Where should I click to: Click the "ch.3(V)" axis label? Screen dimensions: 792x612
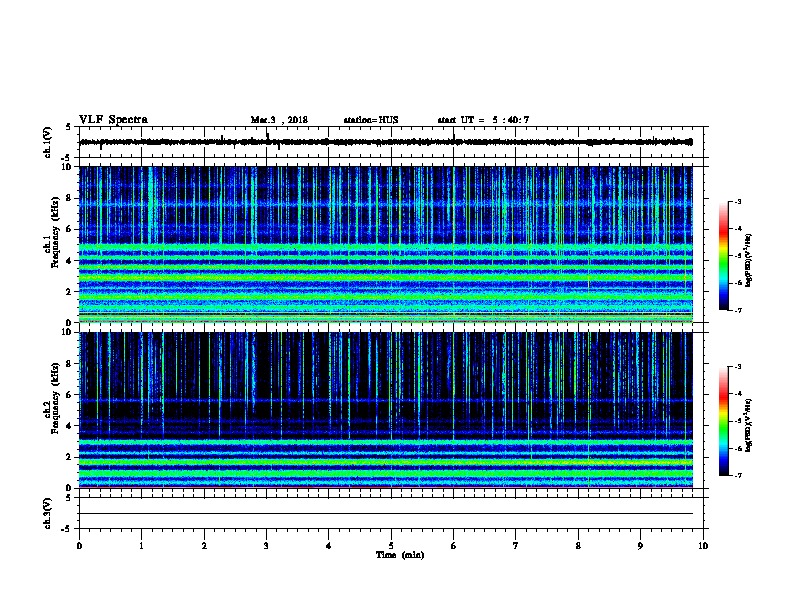click(47, 513)
